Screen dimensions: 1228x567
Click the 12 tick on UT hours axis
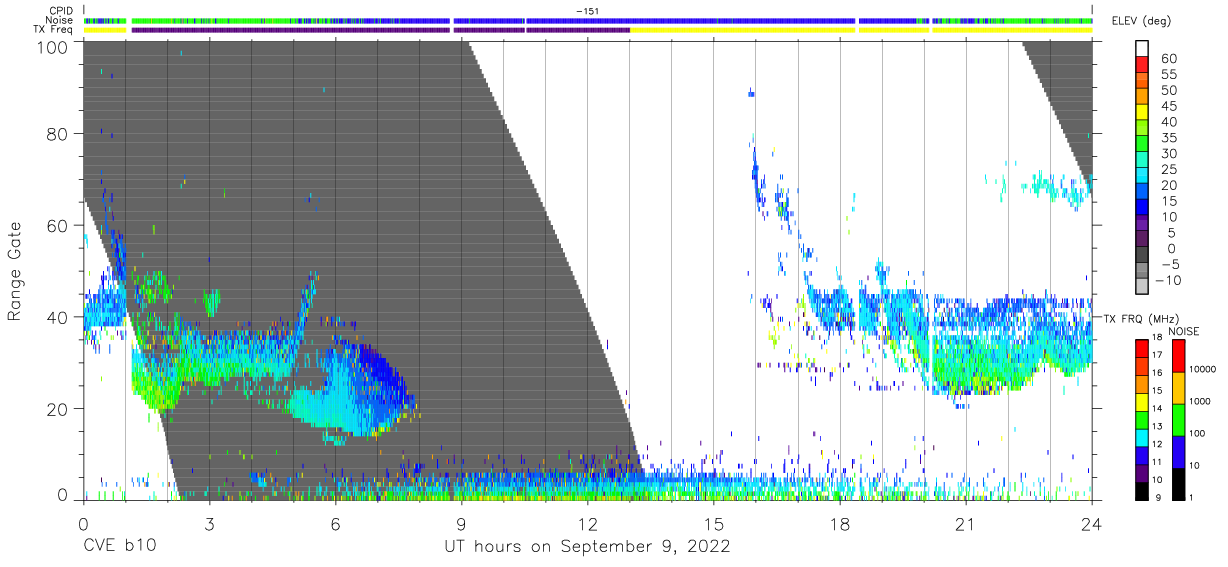(x=587, y=523)
